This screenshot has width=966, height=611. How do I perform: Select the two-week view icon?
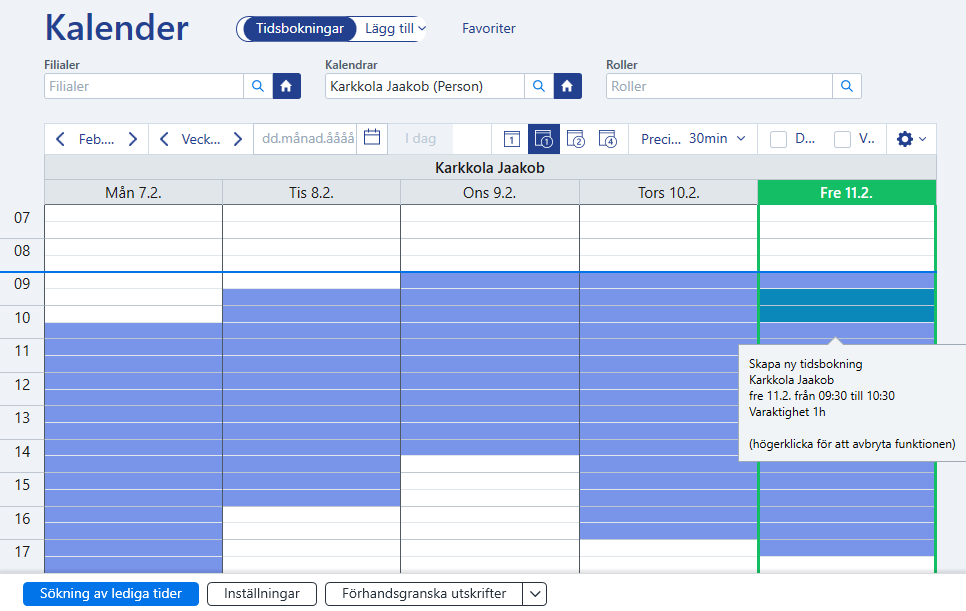click(575, 139)
